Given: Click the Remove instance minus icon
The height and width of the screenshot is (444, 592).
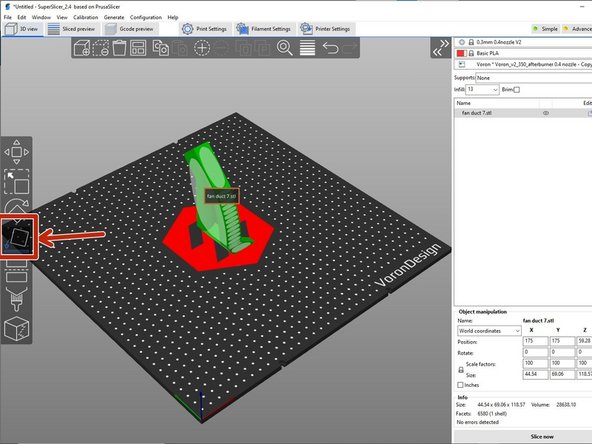Looking at the screenshot, I should tap(222, 48).
